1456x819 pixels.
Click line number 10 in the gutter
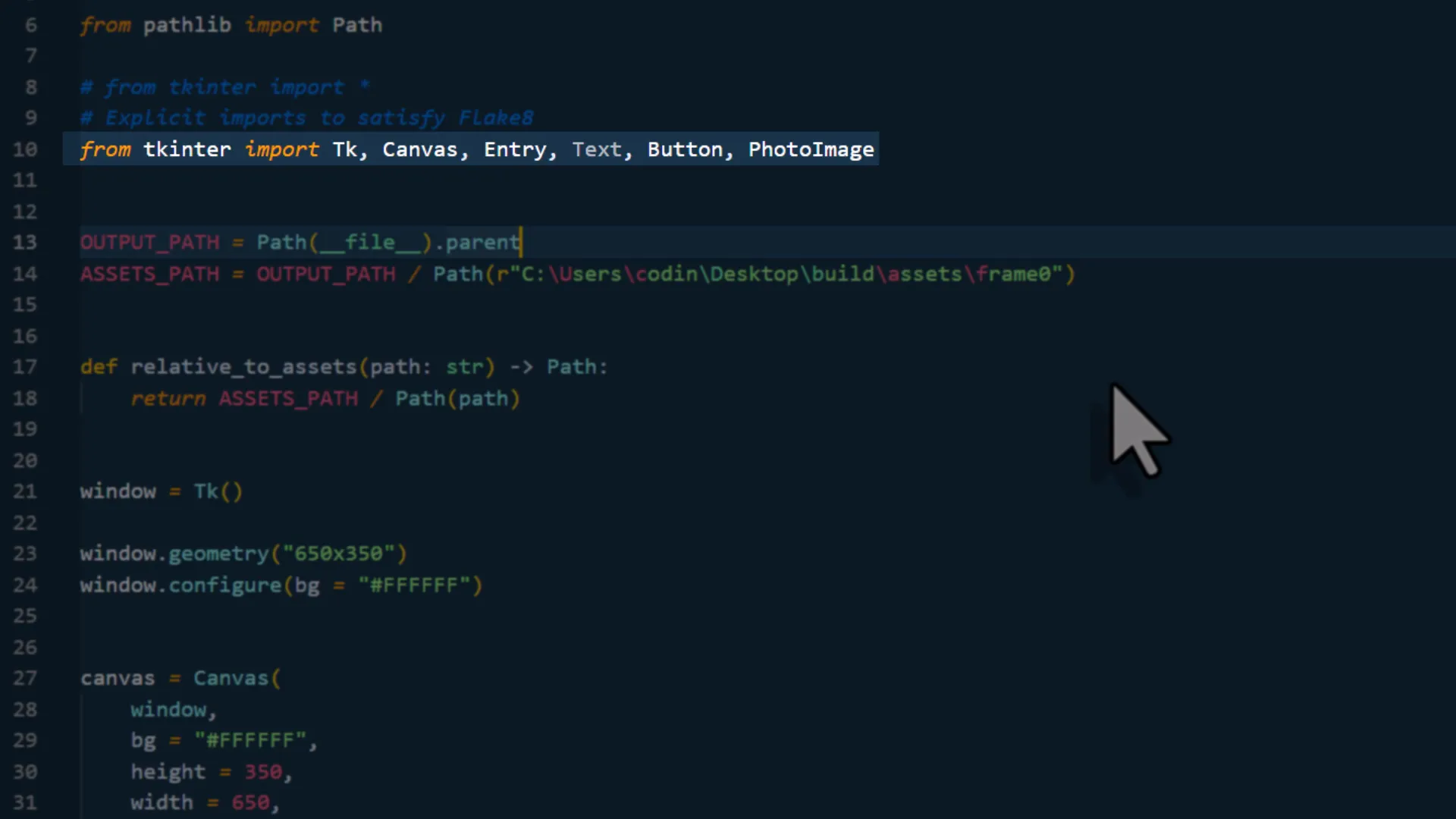tap(26, 149)
